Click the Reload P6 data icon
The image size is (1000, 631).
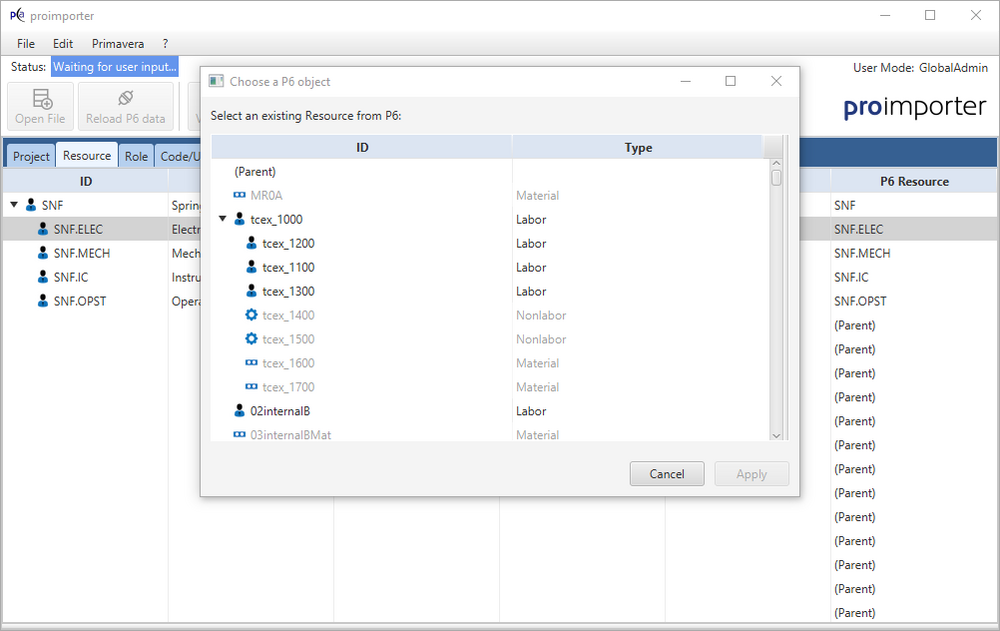click(125, 99)
